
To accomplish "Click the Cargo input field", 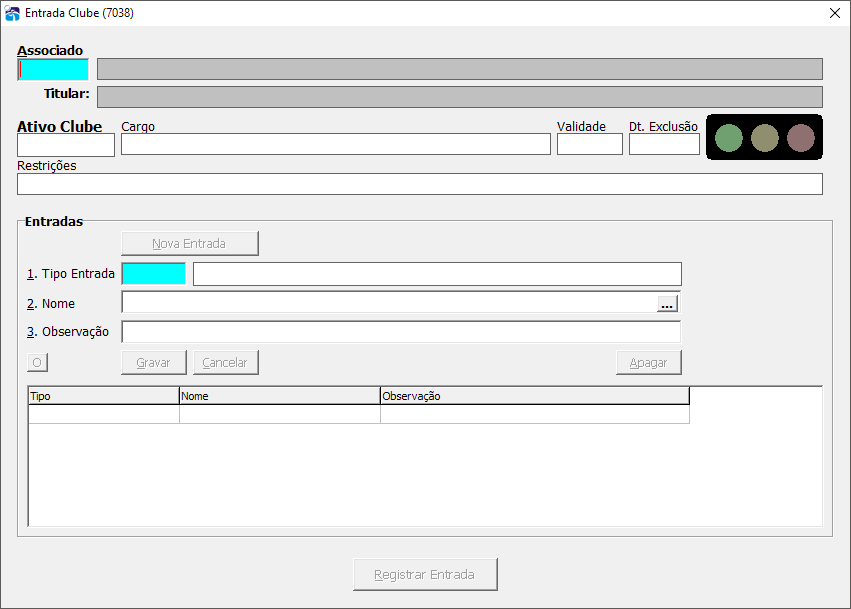I will [x=335, y=144].
